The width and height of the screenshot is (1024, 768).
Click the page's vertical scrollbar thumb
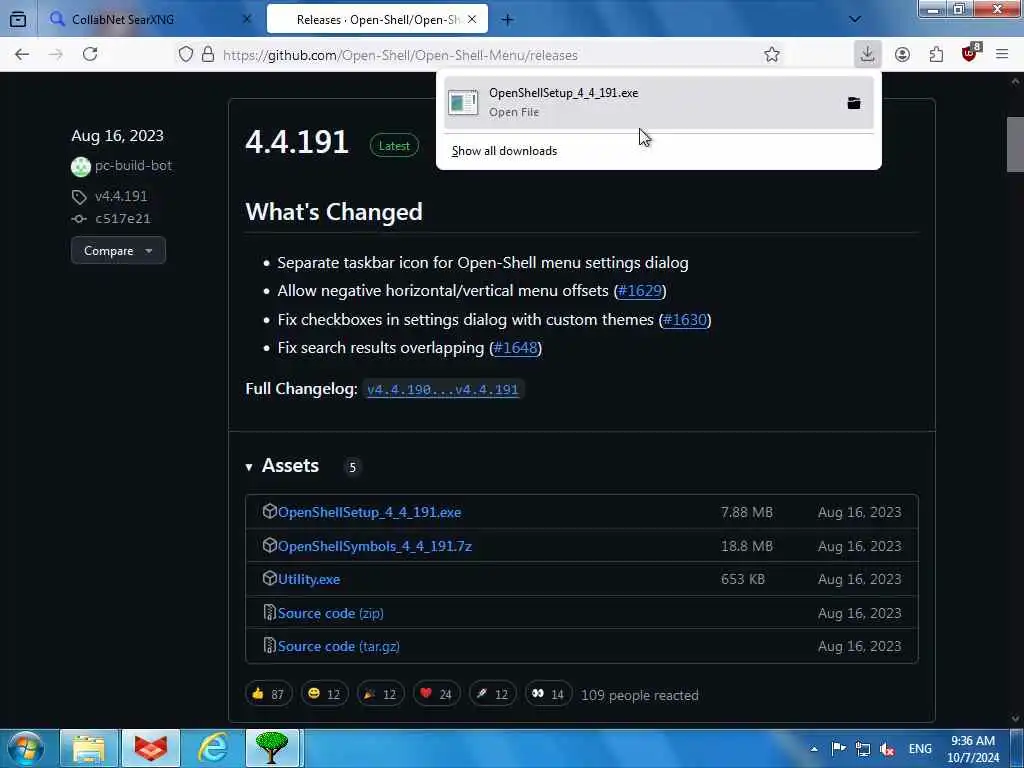click(1015, 144)
